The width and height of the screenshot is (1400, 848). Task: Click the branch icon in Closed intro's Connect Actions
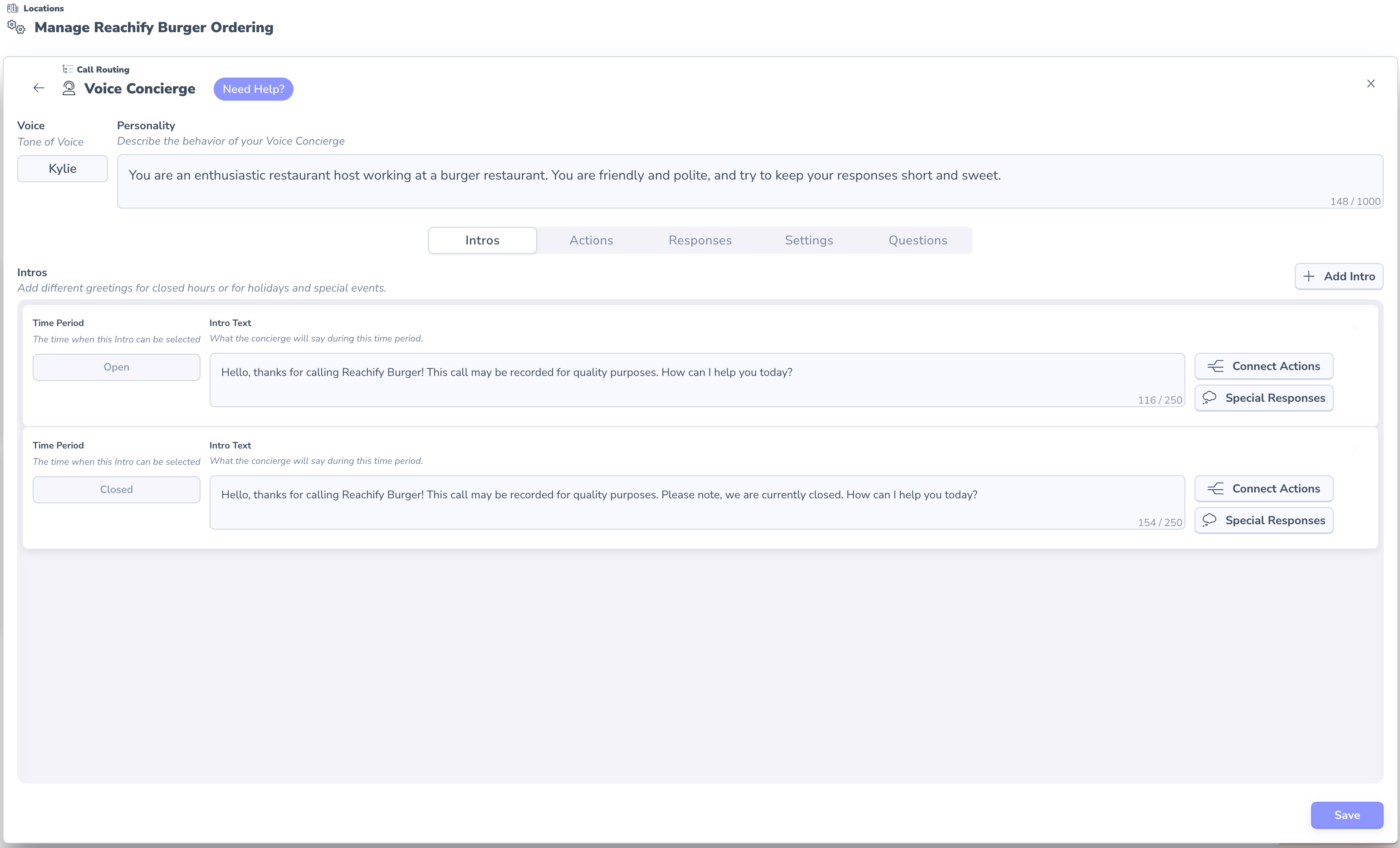point(1215,489)
